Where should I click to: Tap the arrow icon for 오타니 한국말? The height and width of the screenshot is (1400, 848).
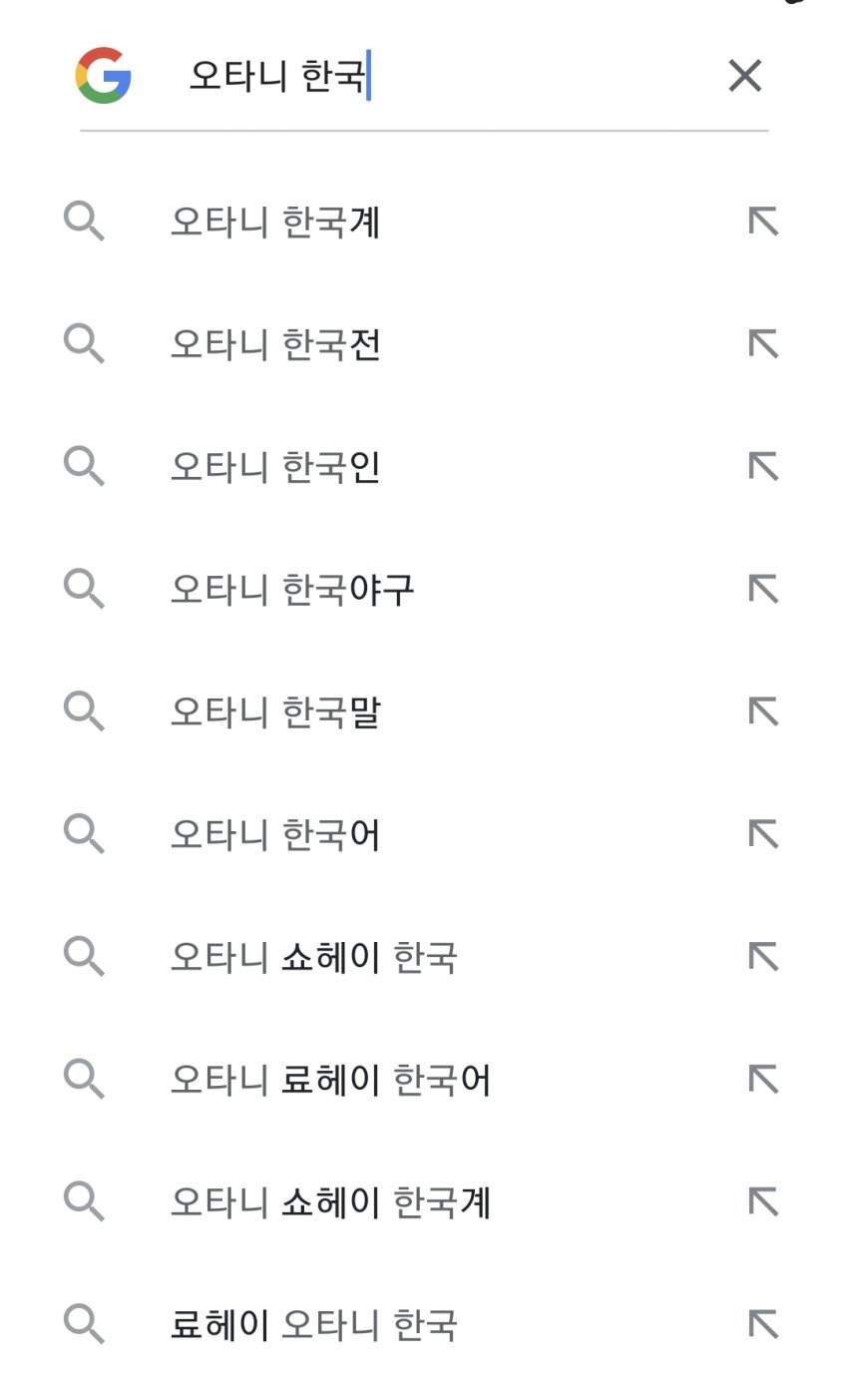(x=763, y=711)
